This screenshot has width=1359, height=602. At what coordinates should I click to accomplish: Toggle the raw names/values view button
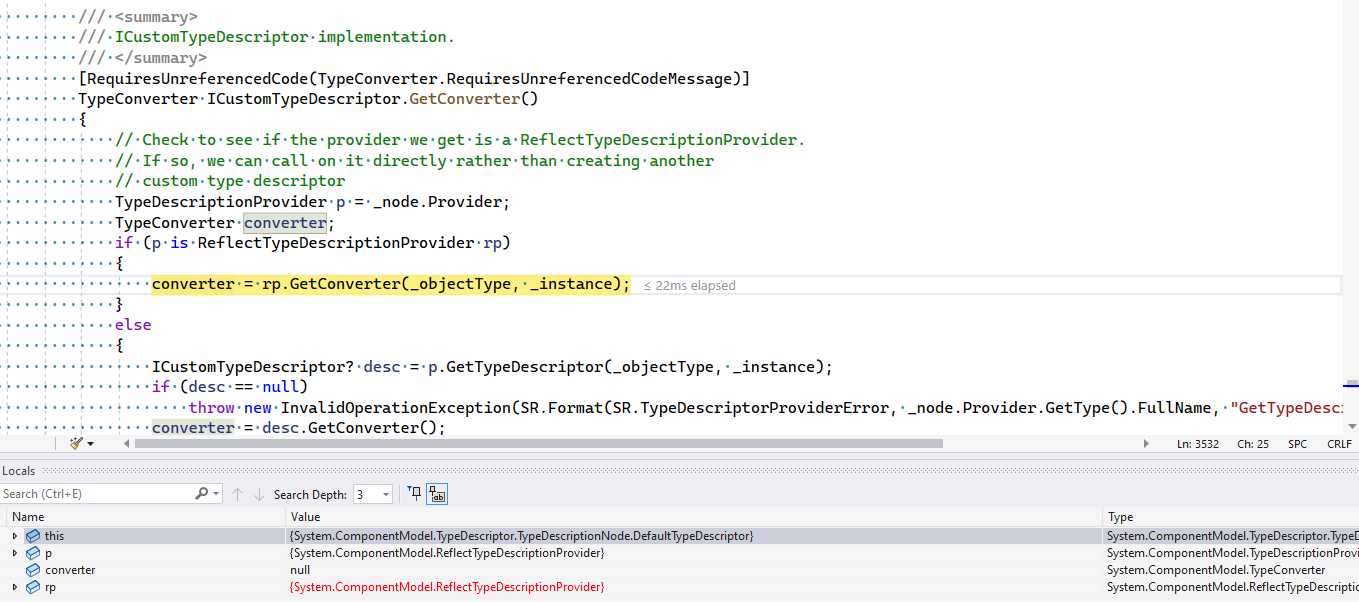(436, 494)
